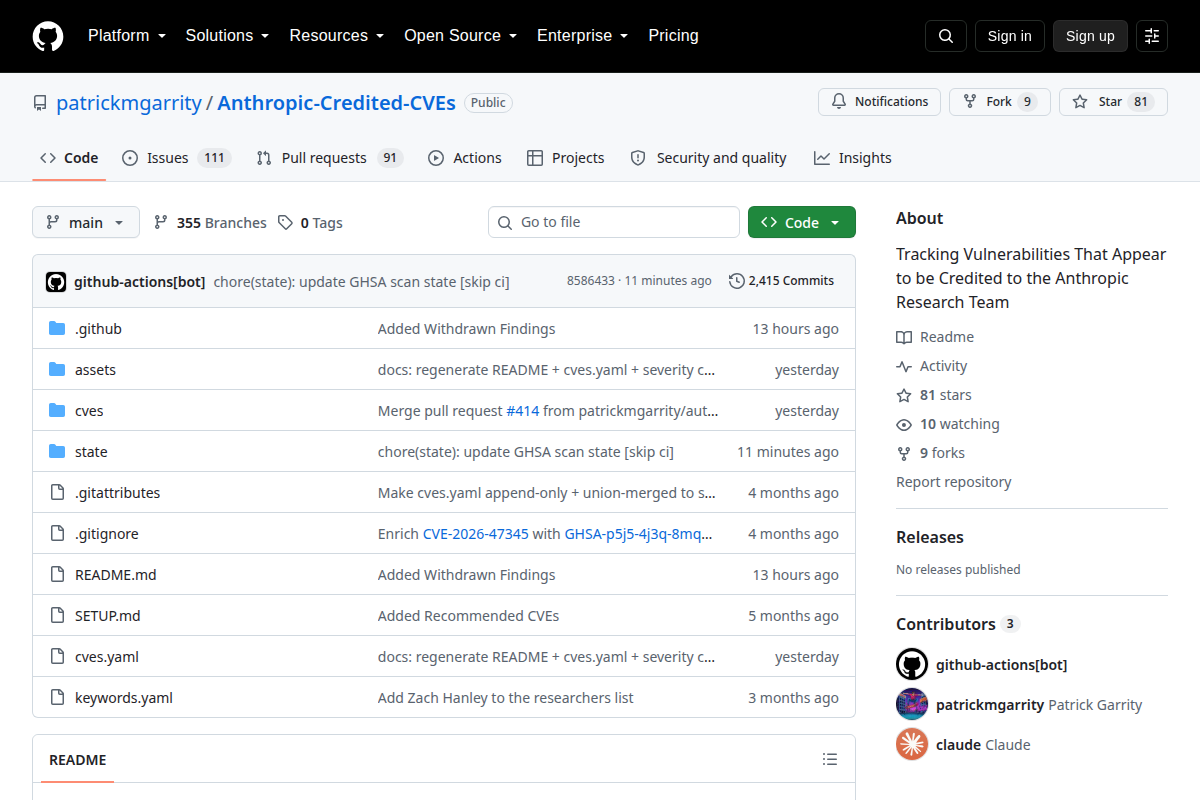Open the cves folder
Screen dimensions: 1200x800
pos(89,411)
